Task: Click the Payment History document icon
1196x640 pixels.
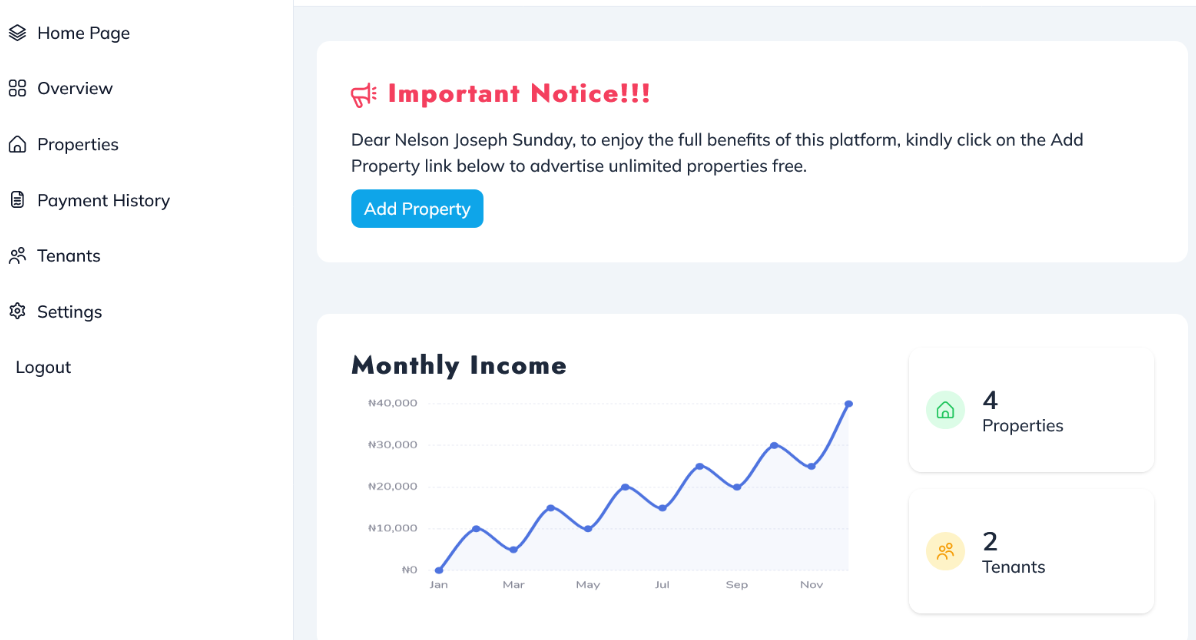Action: point(17,200)
